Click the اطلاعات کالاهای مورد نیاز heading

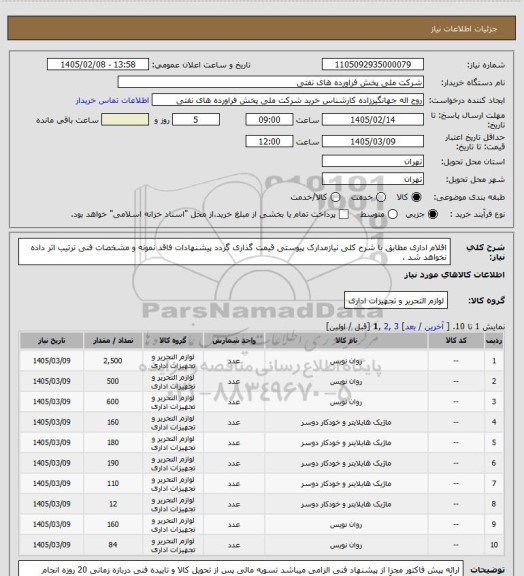(454, 275)
